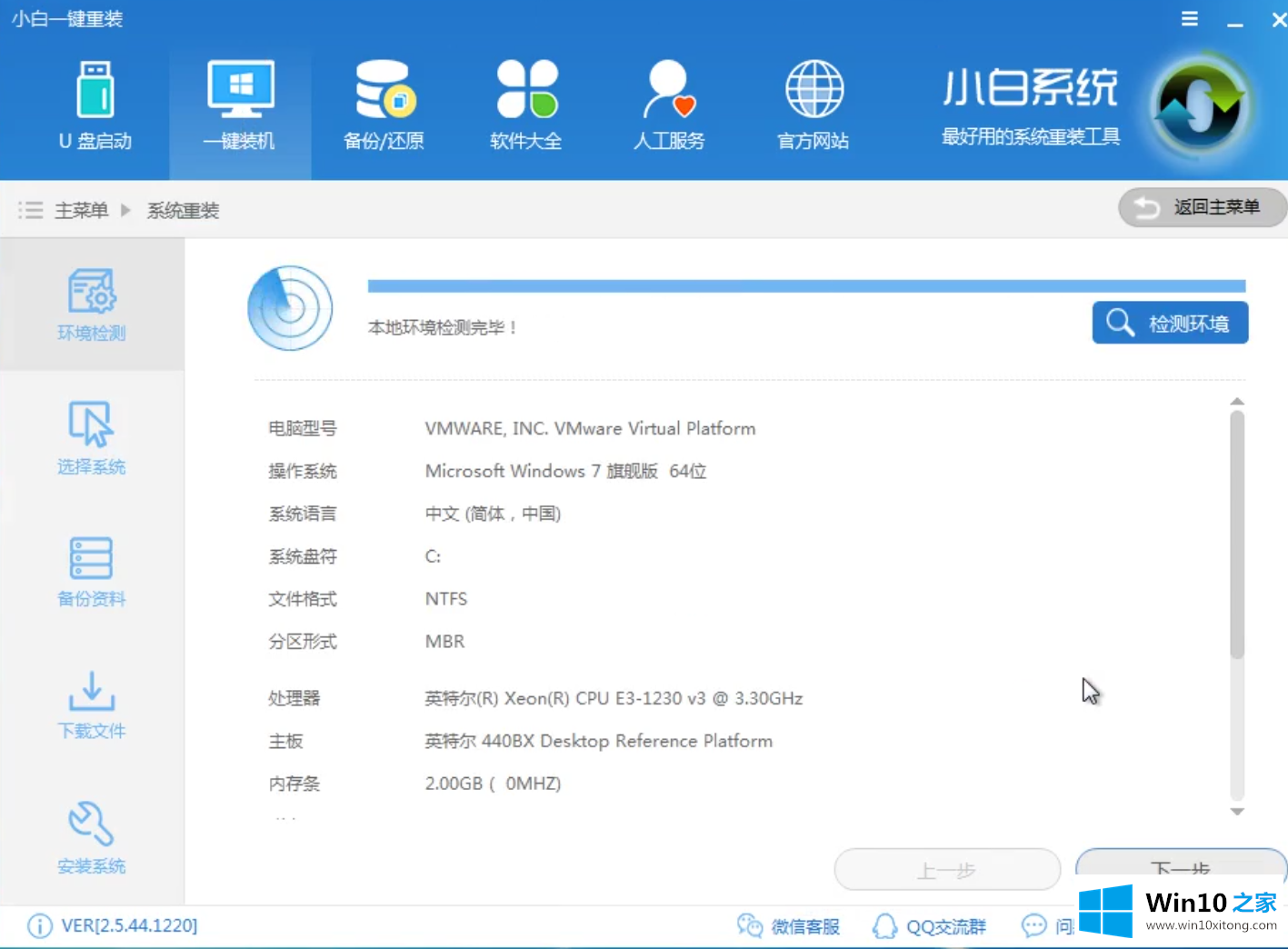
Task: Click the 检测环境 button
Action: (1170, 323)
